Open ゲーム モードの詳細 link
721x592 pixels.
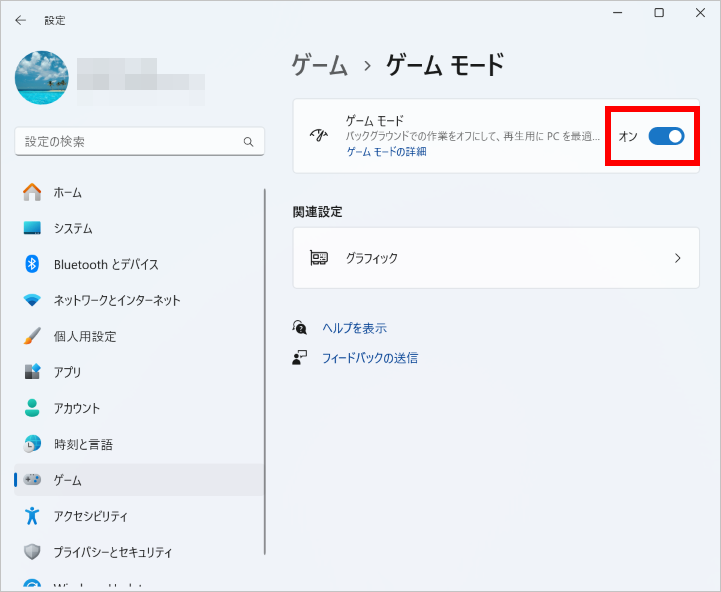coord(386,152)
